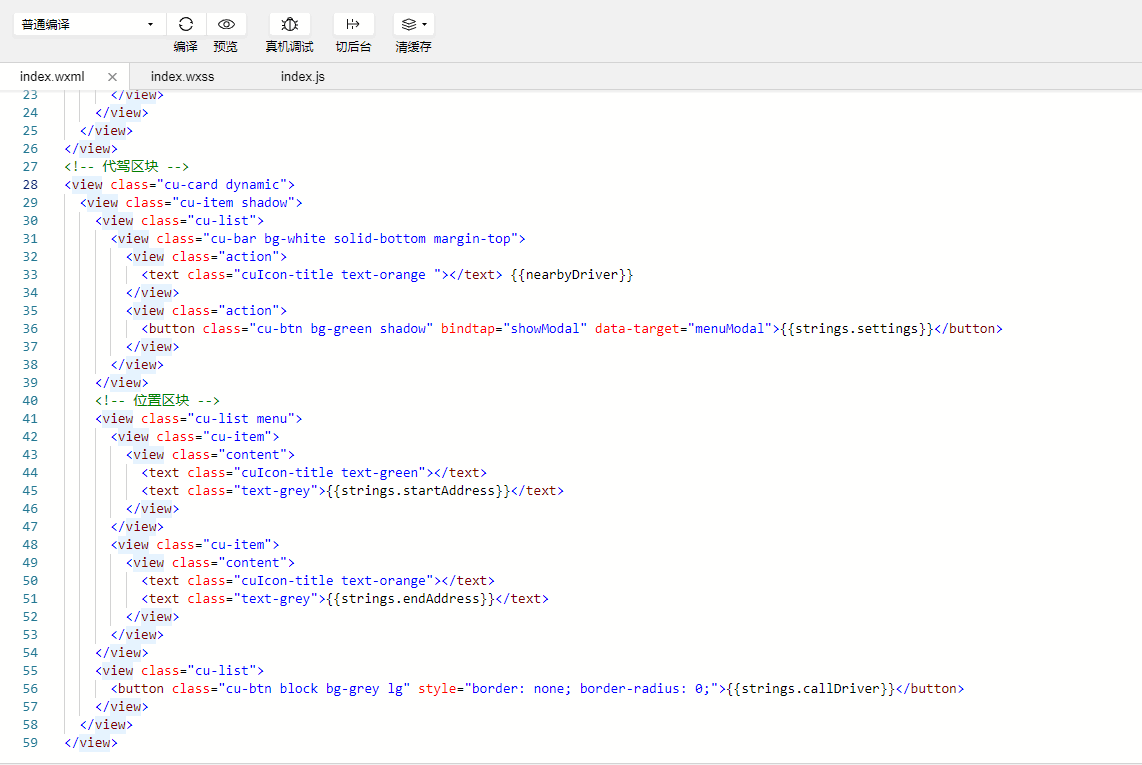Open the index.js tab

(302, 76)
